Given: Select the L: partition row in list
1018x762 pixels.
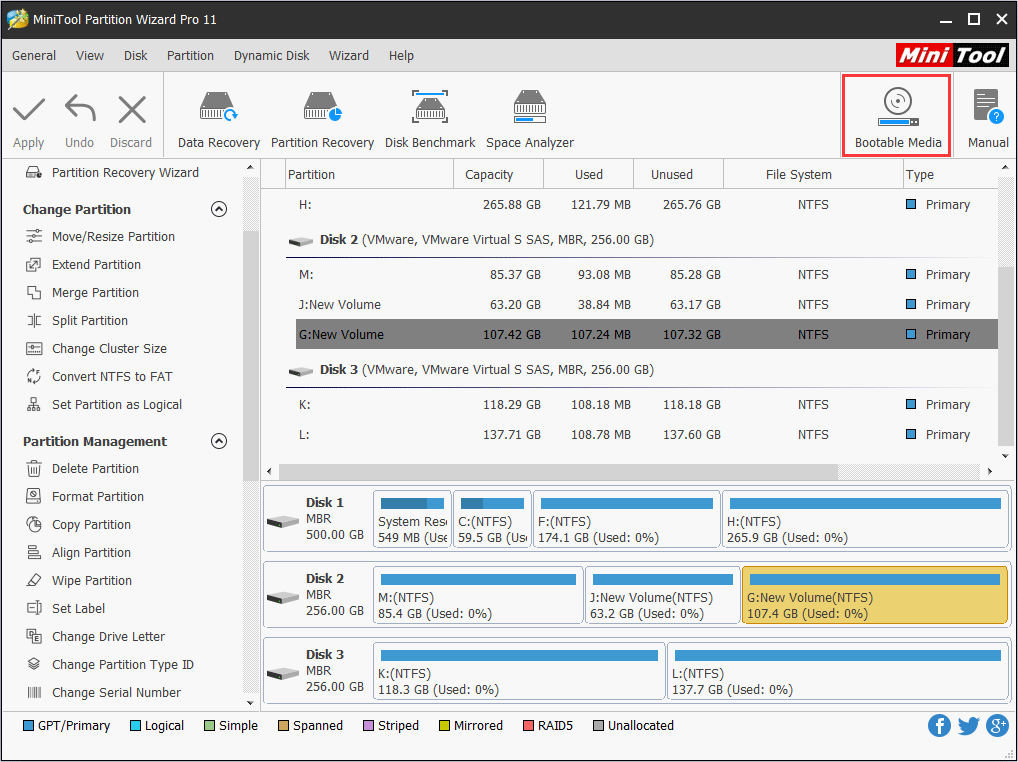Looking at the screenshot, I should [647, 434].
